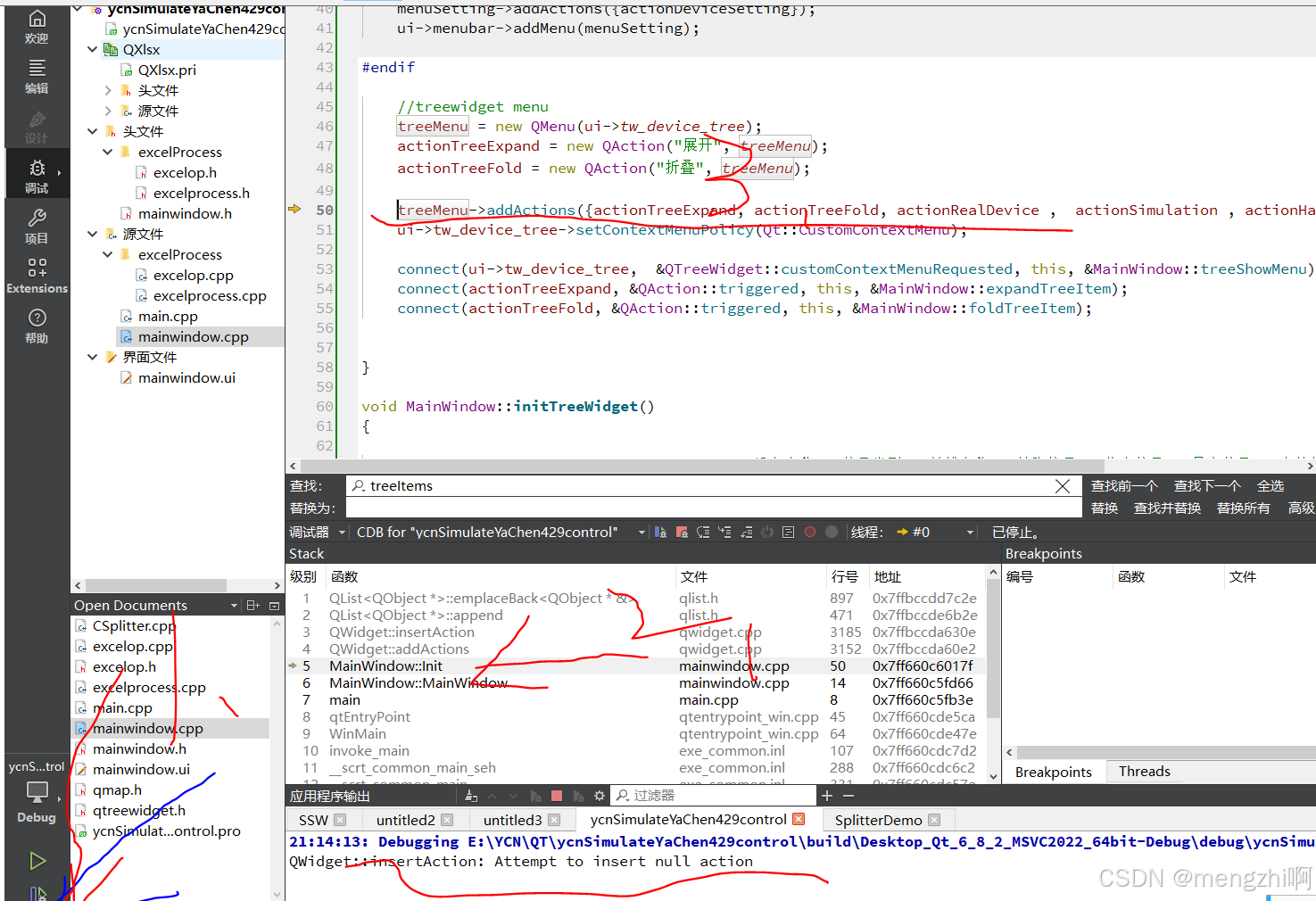Image resolution: width=1316 pixels, height=901 pixels.
Task: Open CSplitter.cpp in Open Documents
Action: pos(134,626)
